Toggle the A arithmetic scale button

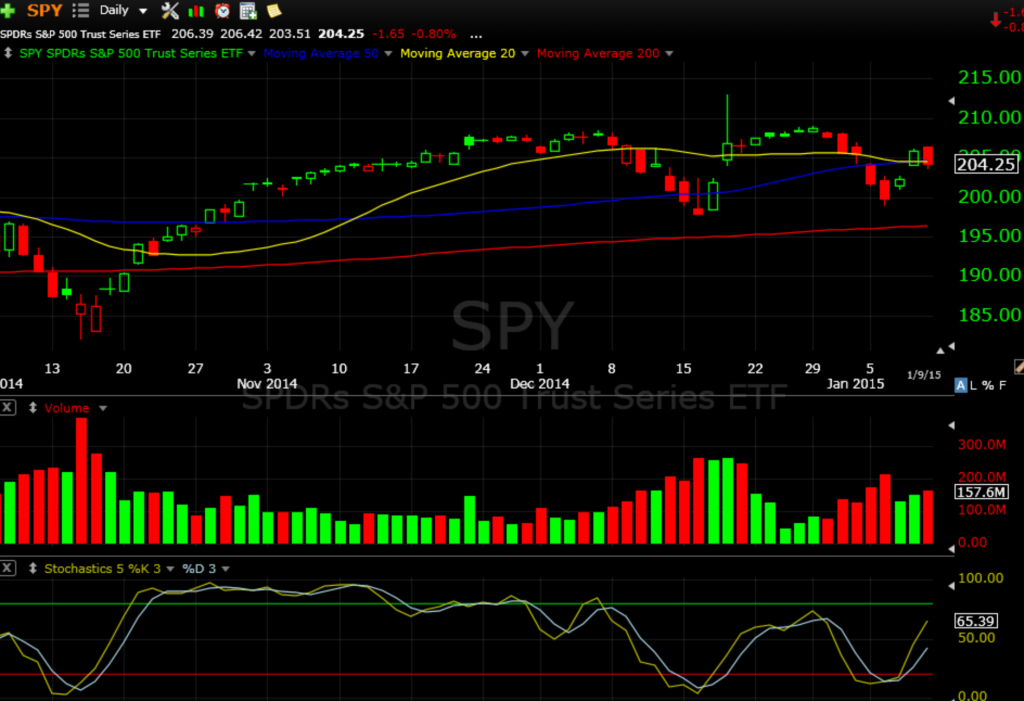961,385
